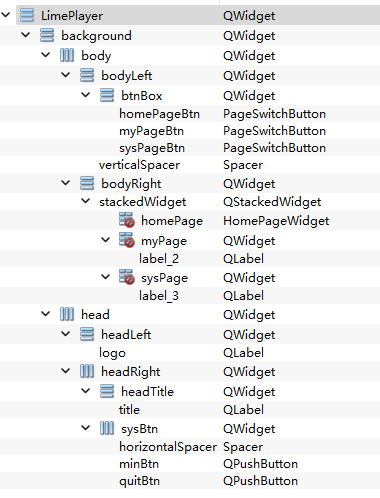Click the body horizontal layout icon
This screenshot has height=498, width=380.
pyautogui.click(x=67, y=55)
